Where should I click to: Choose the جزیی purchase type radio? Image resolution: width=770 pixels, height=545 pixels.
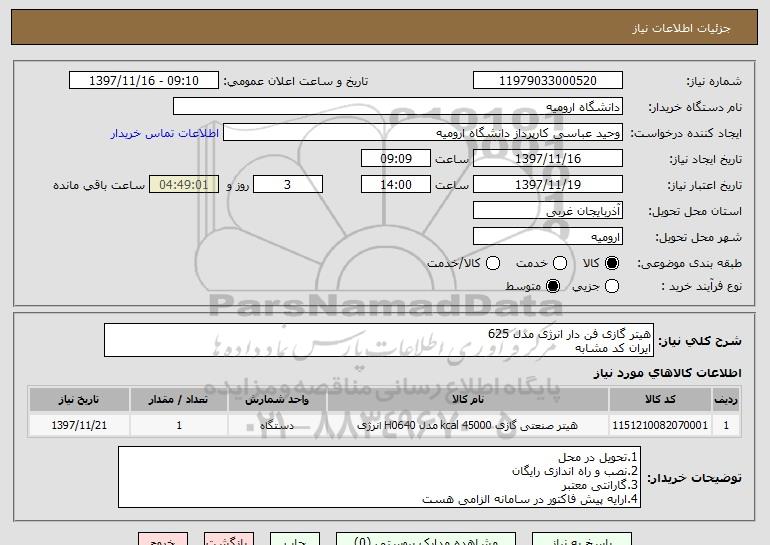(x=612, y=286)
